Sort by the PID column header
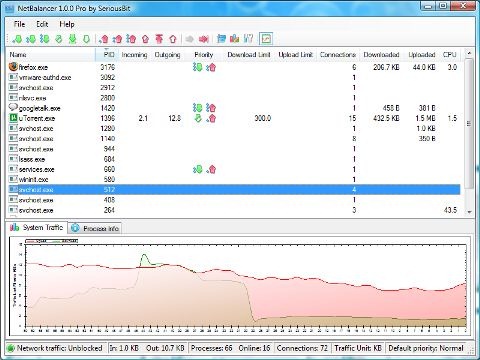Image resolution: width=480 pixels, height=360 pixels. click(x=107, y=55)
